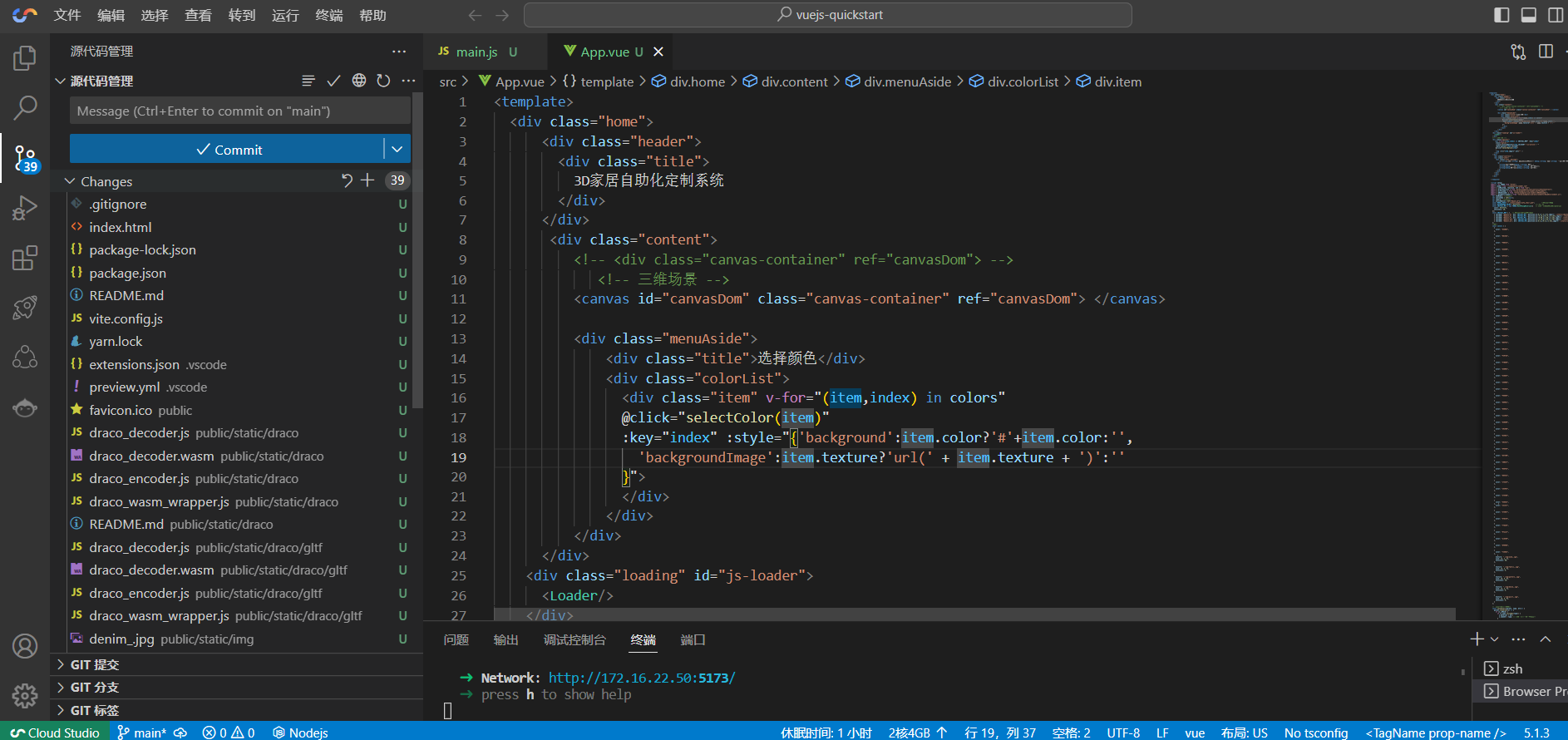Discard all changes with the undo arrow icon
The width and height of the screenshot is (1568, 740).
(347, 180)
